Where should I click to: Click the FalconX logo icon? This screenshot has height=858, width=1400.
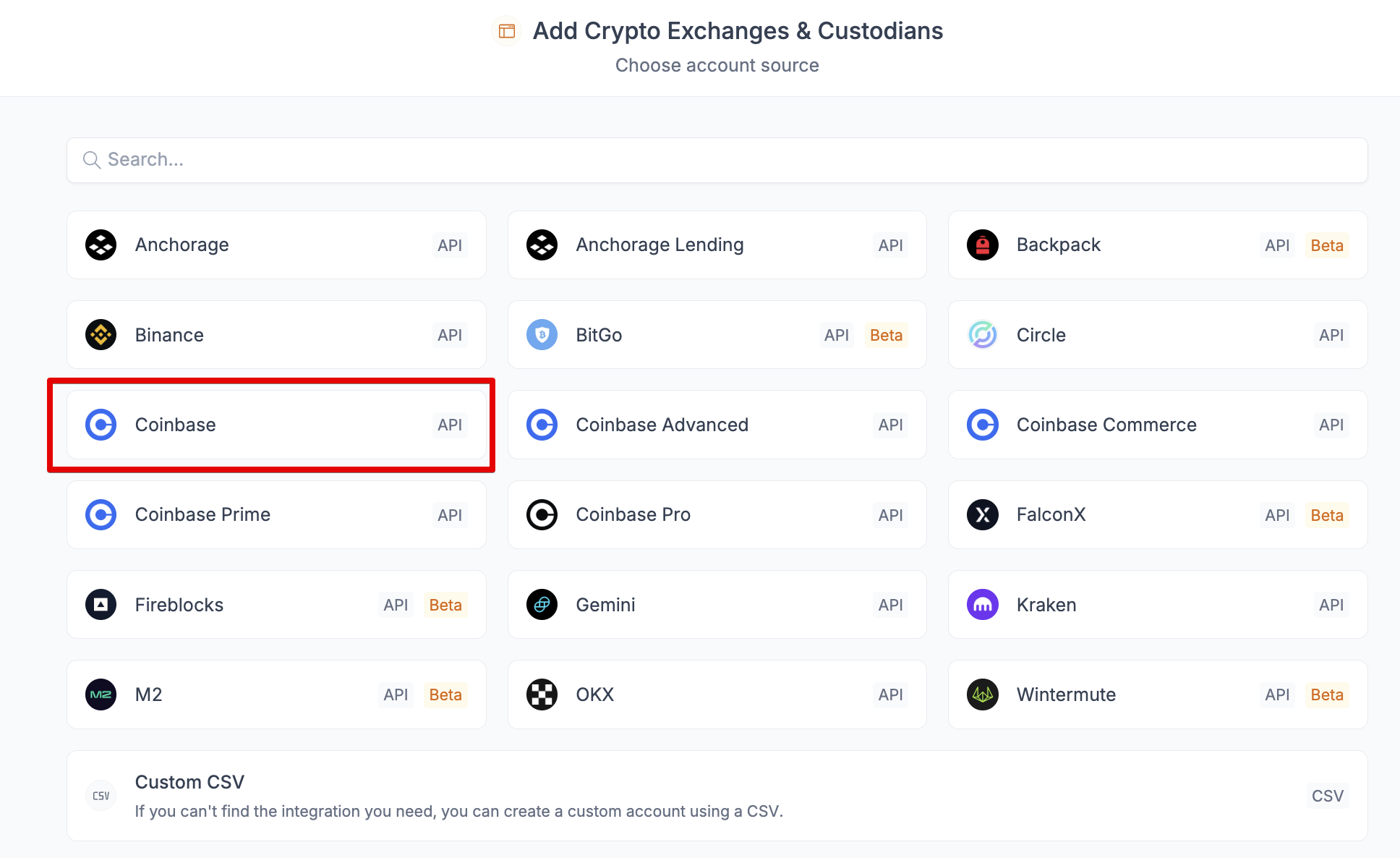[x=983, y=515]
